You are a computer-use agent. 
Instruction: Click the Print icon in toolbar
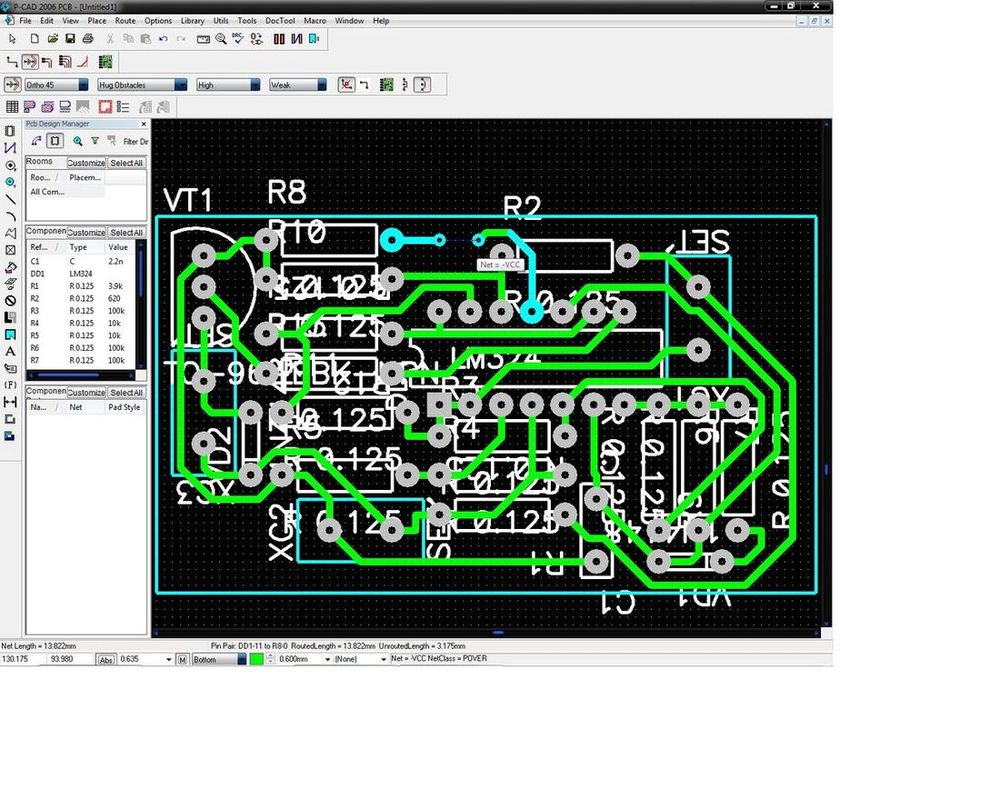click(x=88, y=38)
